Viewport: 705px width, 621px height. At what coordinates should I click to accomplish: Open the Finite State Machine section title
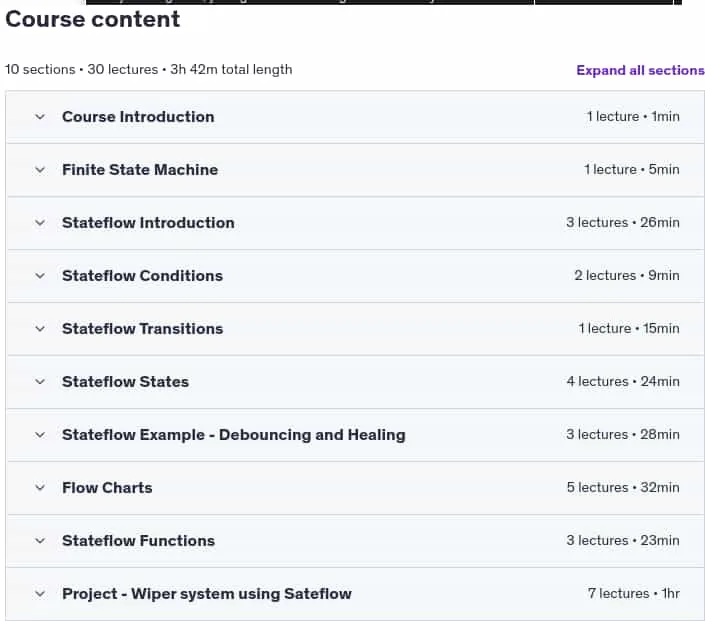(140, 170)
